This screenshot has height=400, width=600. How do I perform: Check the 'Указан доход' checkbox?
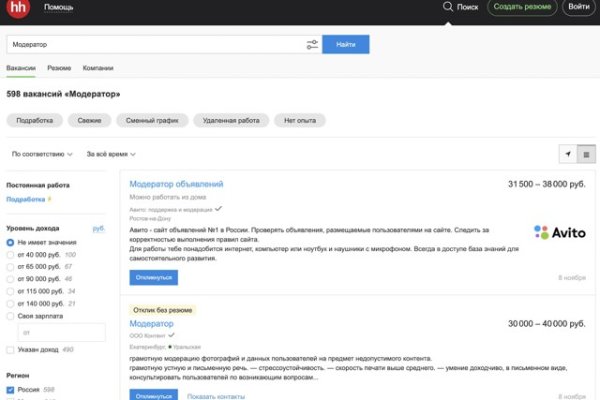pos(11,349)
